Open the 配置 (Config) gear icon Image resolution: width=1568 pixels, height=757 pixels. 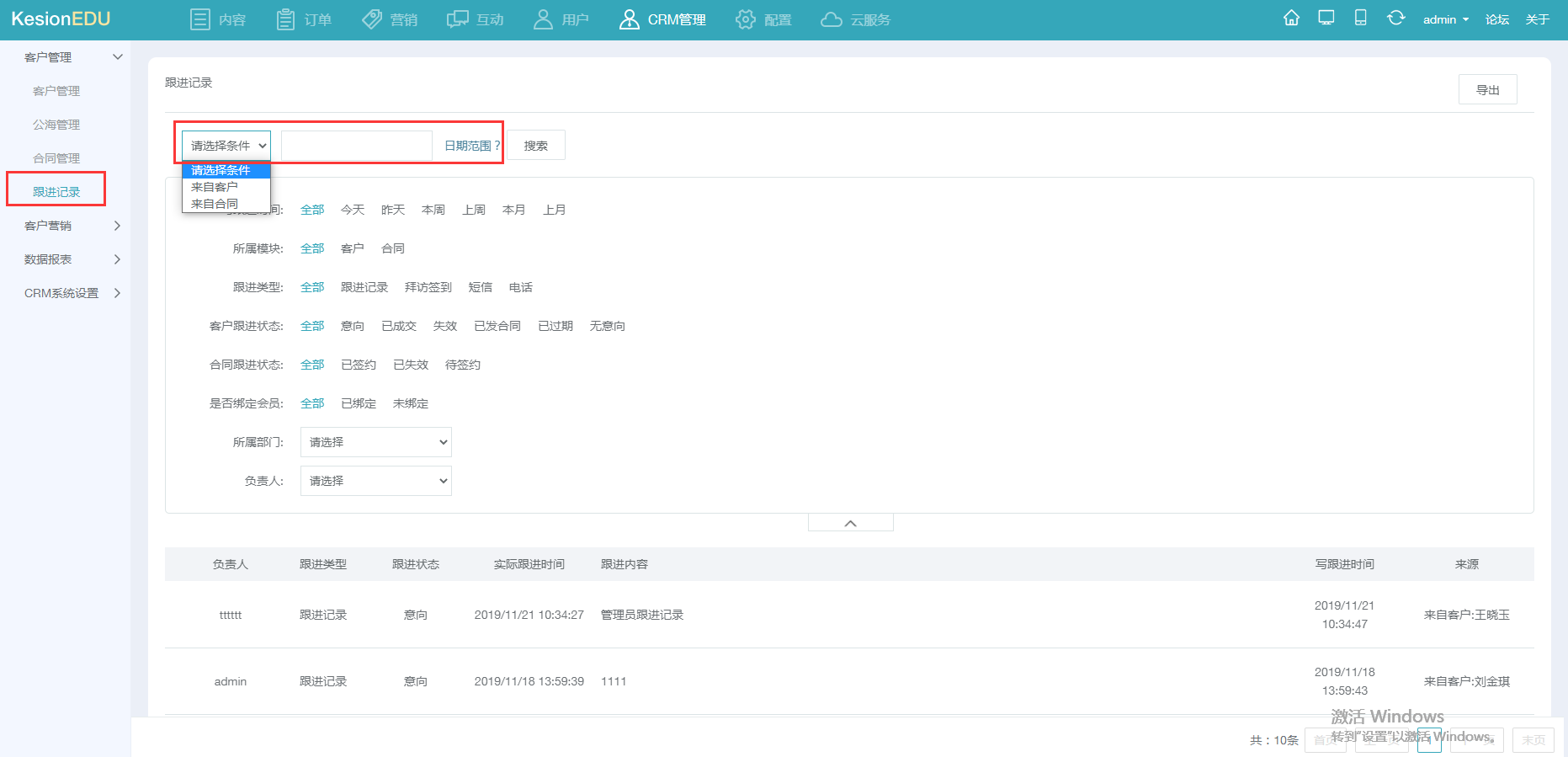point(745,19)
